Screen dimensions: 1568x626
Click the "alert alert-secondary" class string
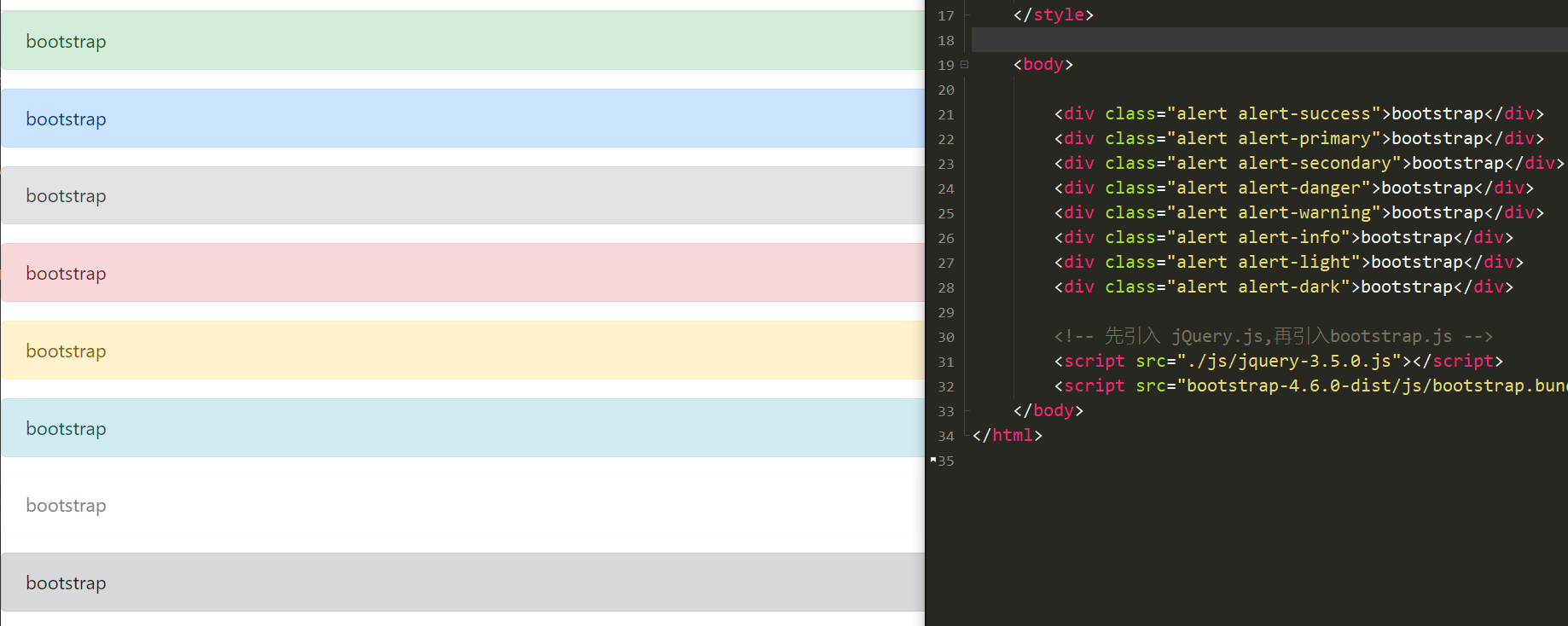pos(1285,163)
